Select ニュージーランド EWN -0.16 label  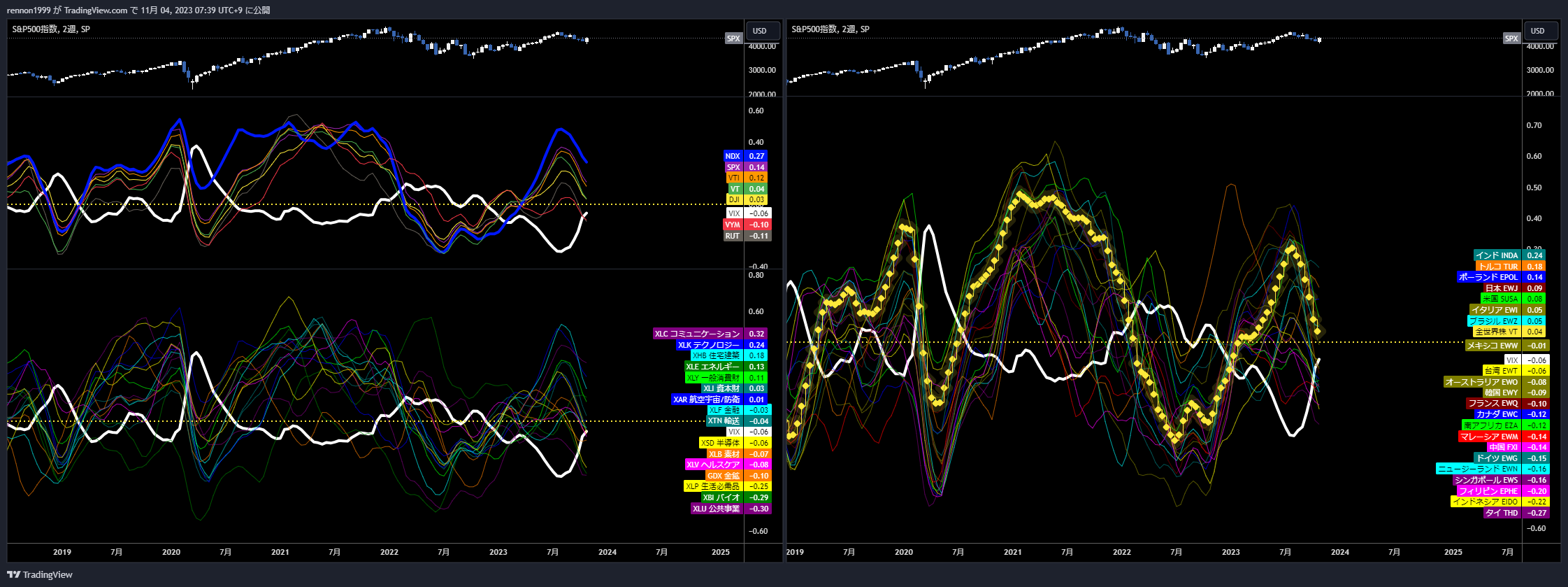(x=1493, y=469)
